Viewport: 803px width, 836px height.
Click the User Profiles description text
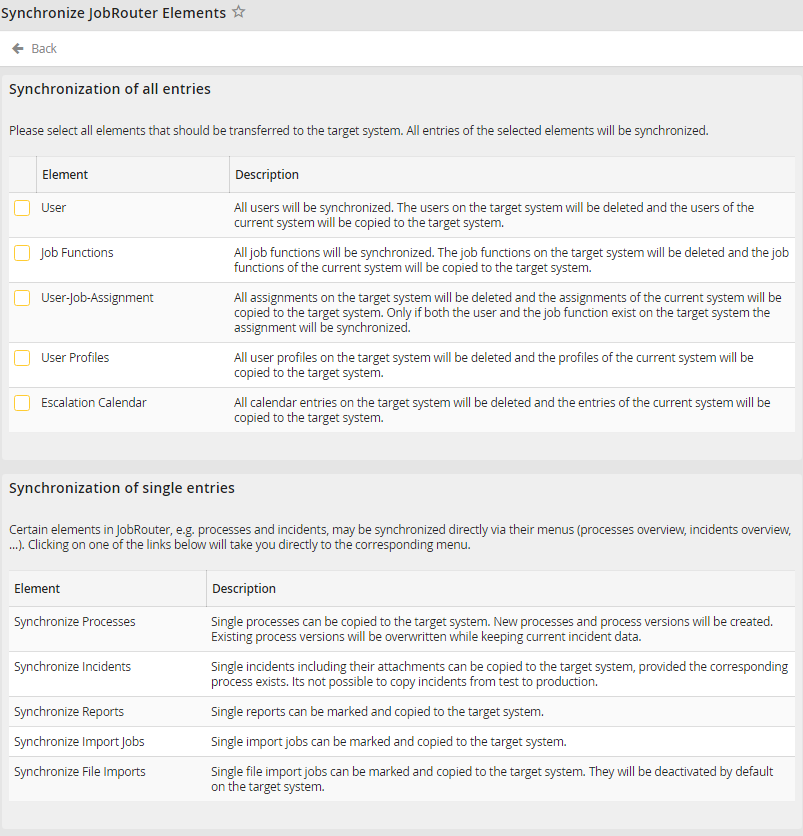(x=494, y=365)
